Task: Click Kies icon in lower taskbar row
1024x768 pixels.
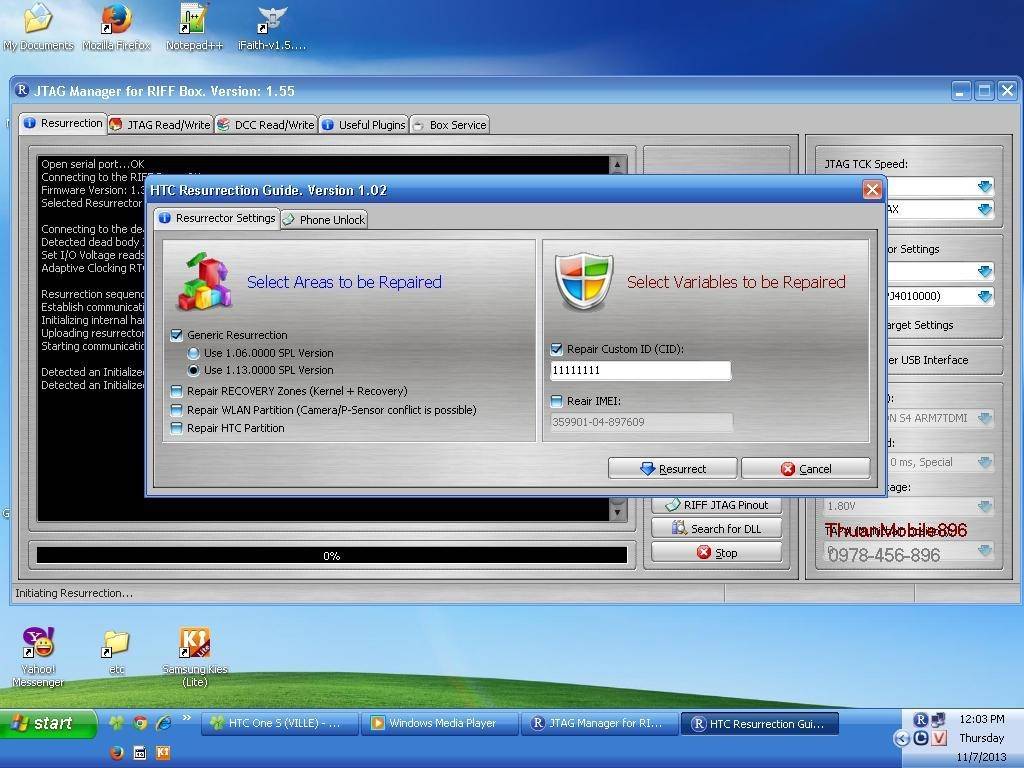Action: click(163, 752)
